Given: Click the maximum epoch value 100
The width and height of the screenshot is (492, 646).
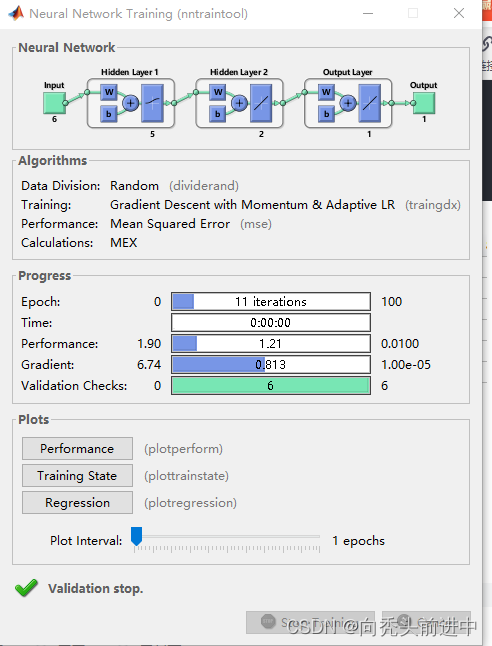Looking at the screenshot, I should coord(391,302).
